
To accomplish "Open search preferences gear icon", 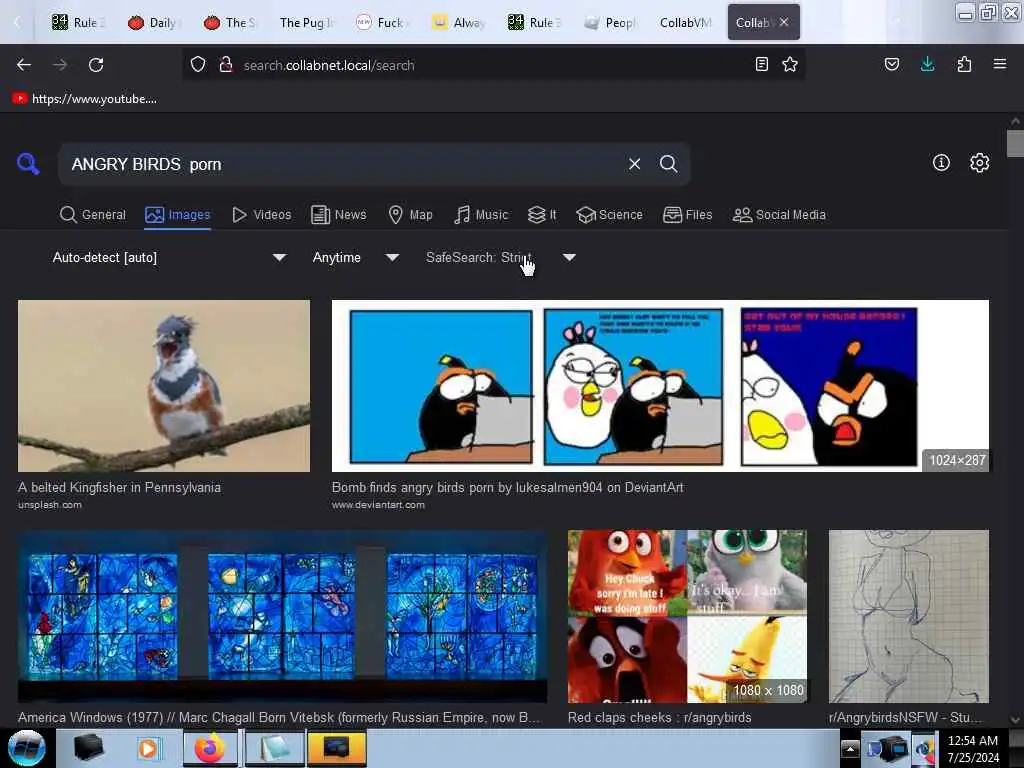I will (979, 163).
